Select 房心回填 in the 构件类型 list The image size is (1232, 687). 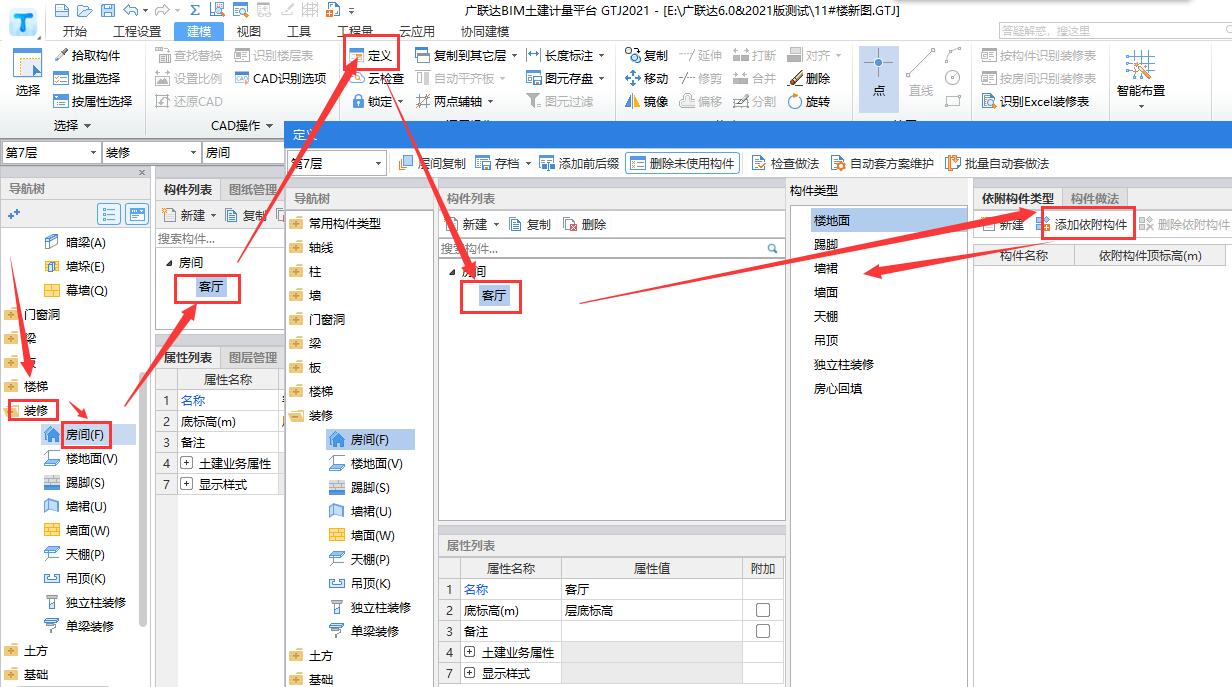[x=838, y=388]
